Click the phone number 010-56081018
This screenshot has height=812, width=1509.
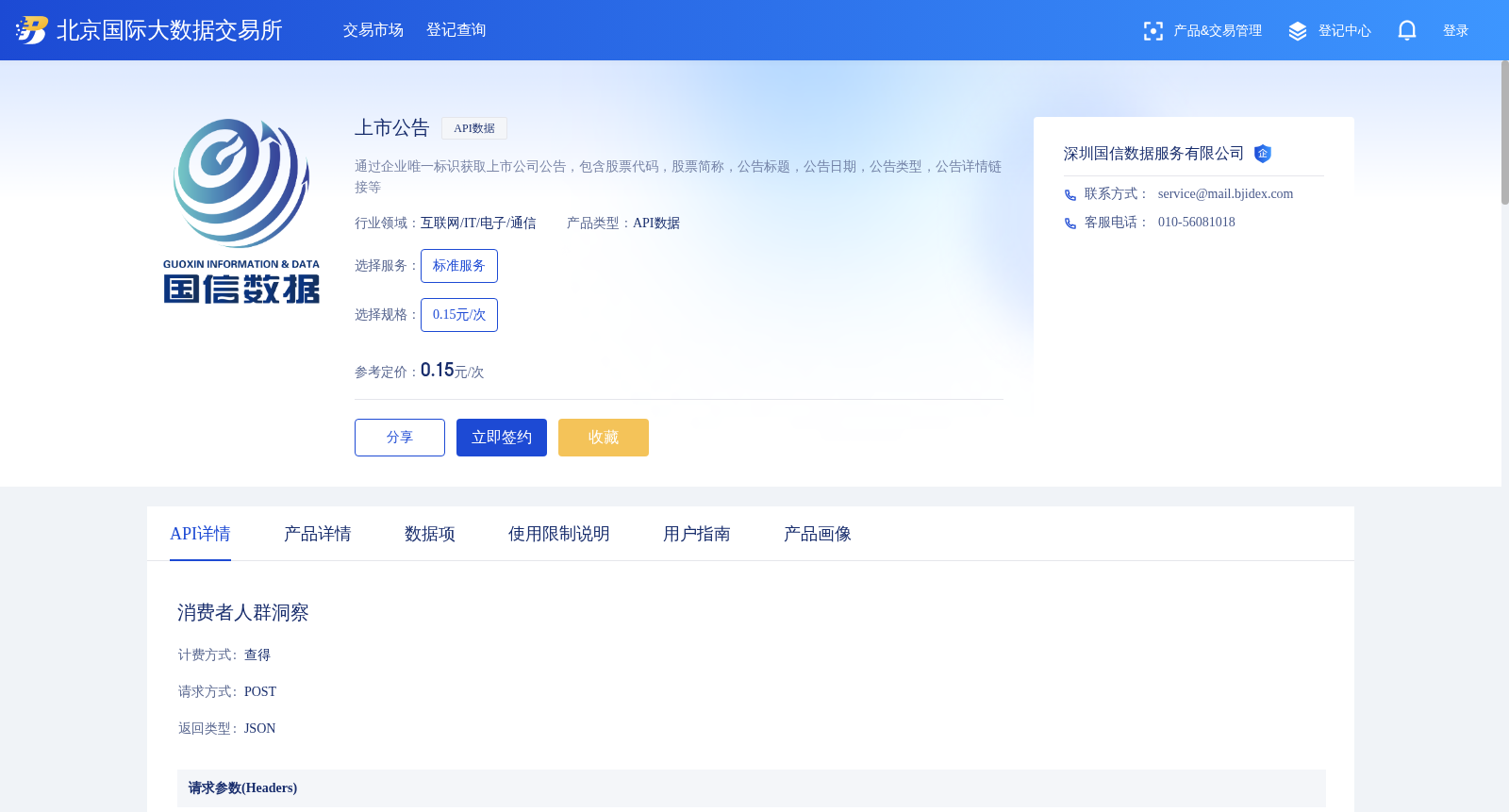point(1197,223)
